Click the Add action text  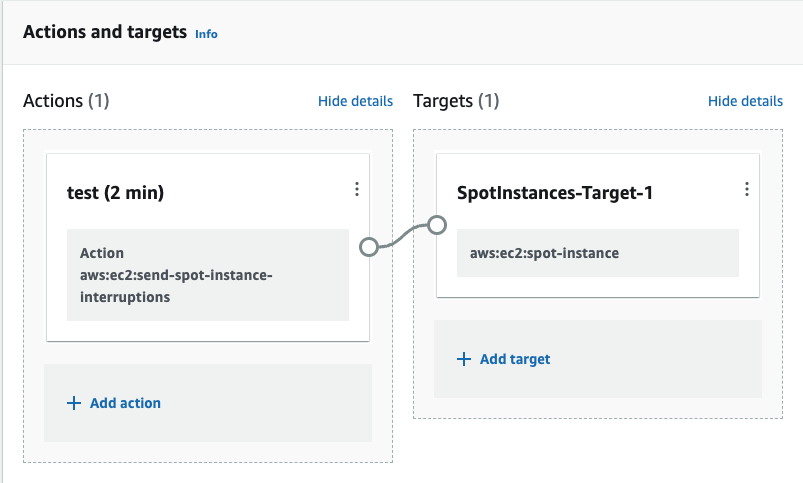coord(125,403)
